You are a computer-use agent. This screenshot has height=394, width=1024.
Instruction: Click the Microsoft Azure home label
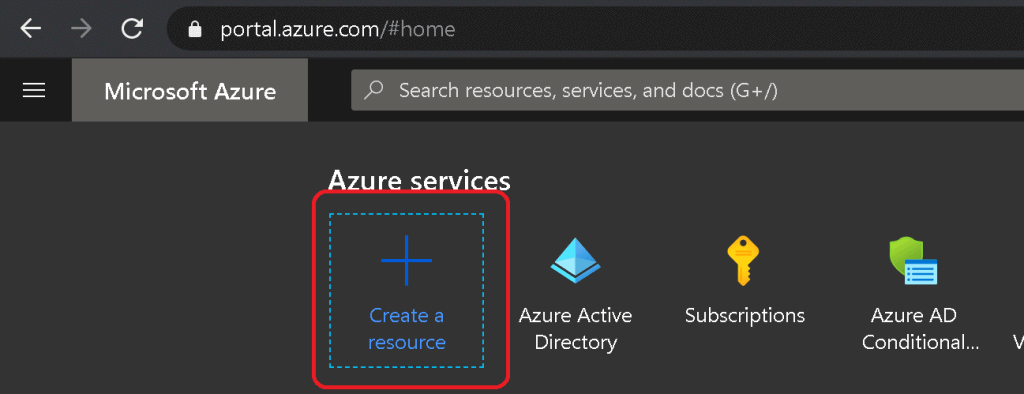[x=190, y=91]
